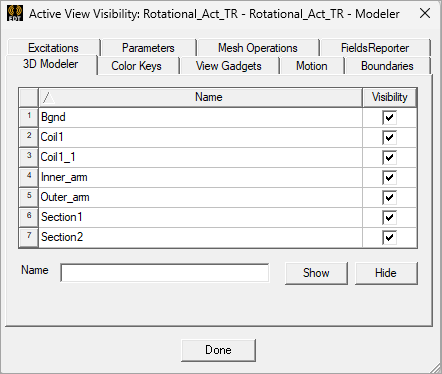442x374 pixels.
Task: Select row header number 1
Action: pos(29,117)
